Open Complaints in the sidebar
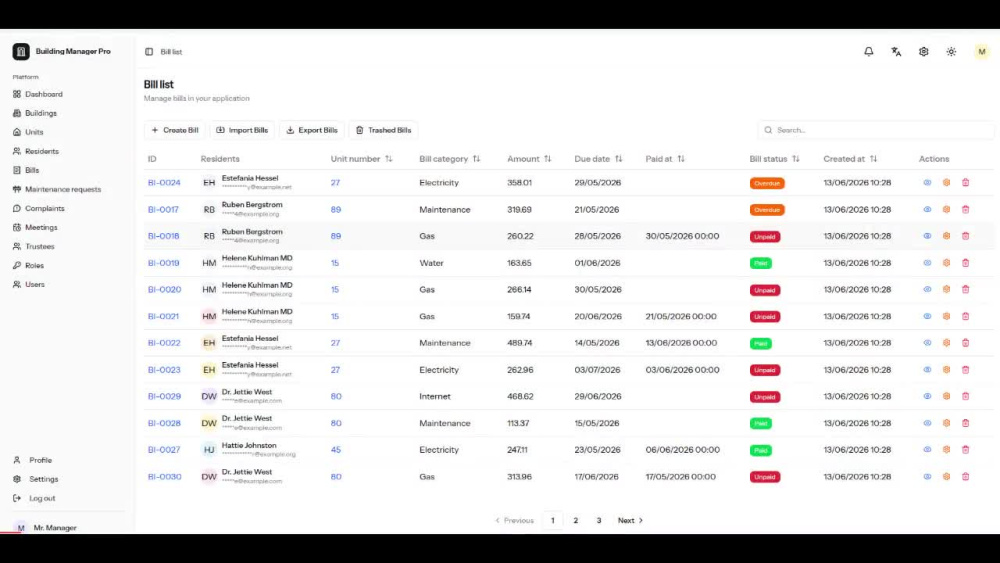The image size is (1000, 563). (38, 208)
